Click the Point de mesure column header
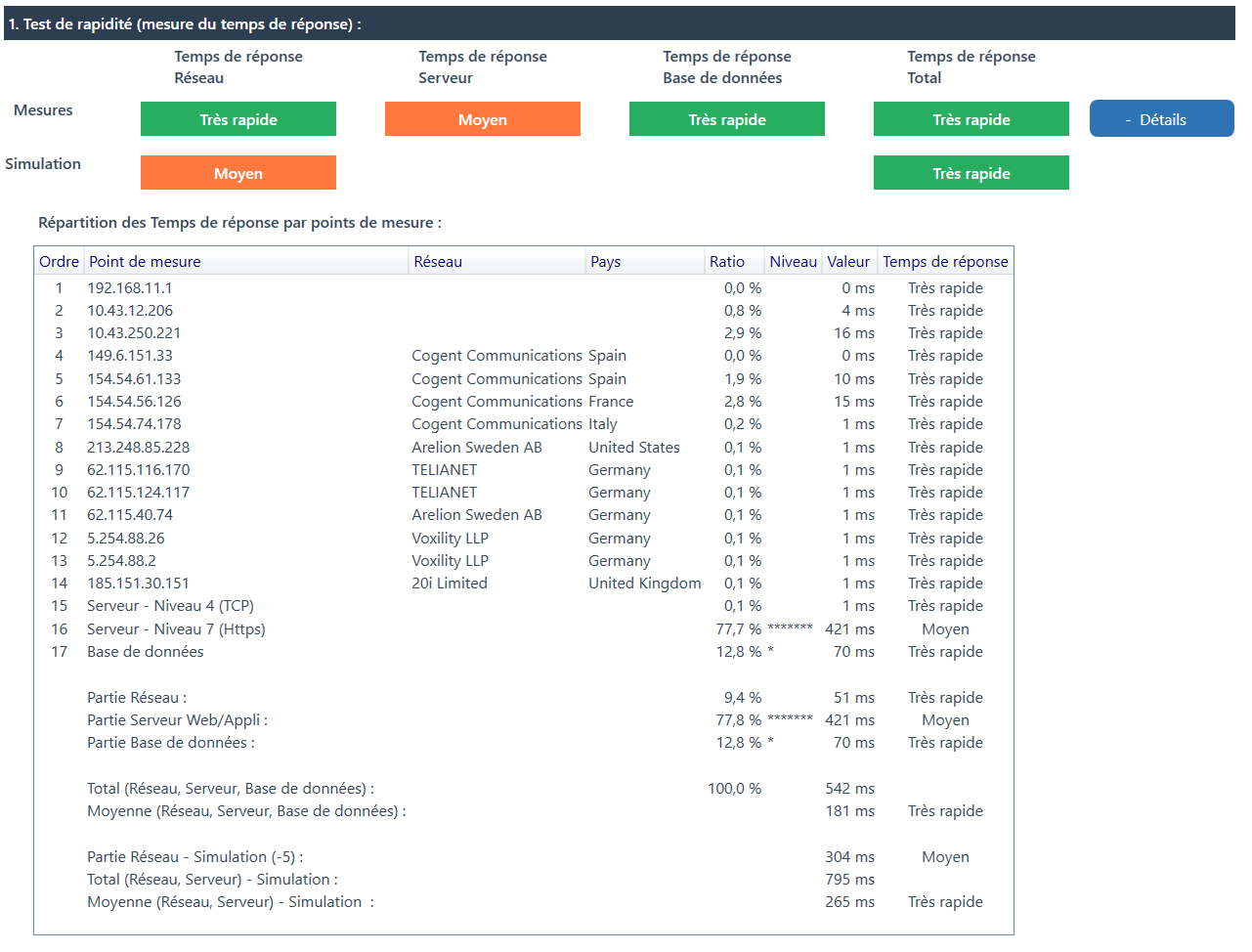Image resolution: width=1252 pixels, height=952 pixels. tap(246, 261)
